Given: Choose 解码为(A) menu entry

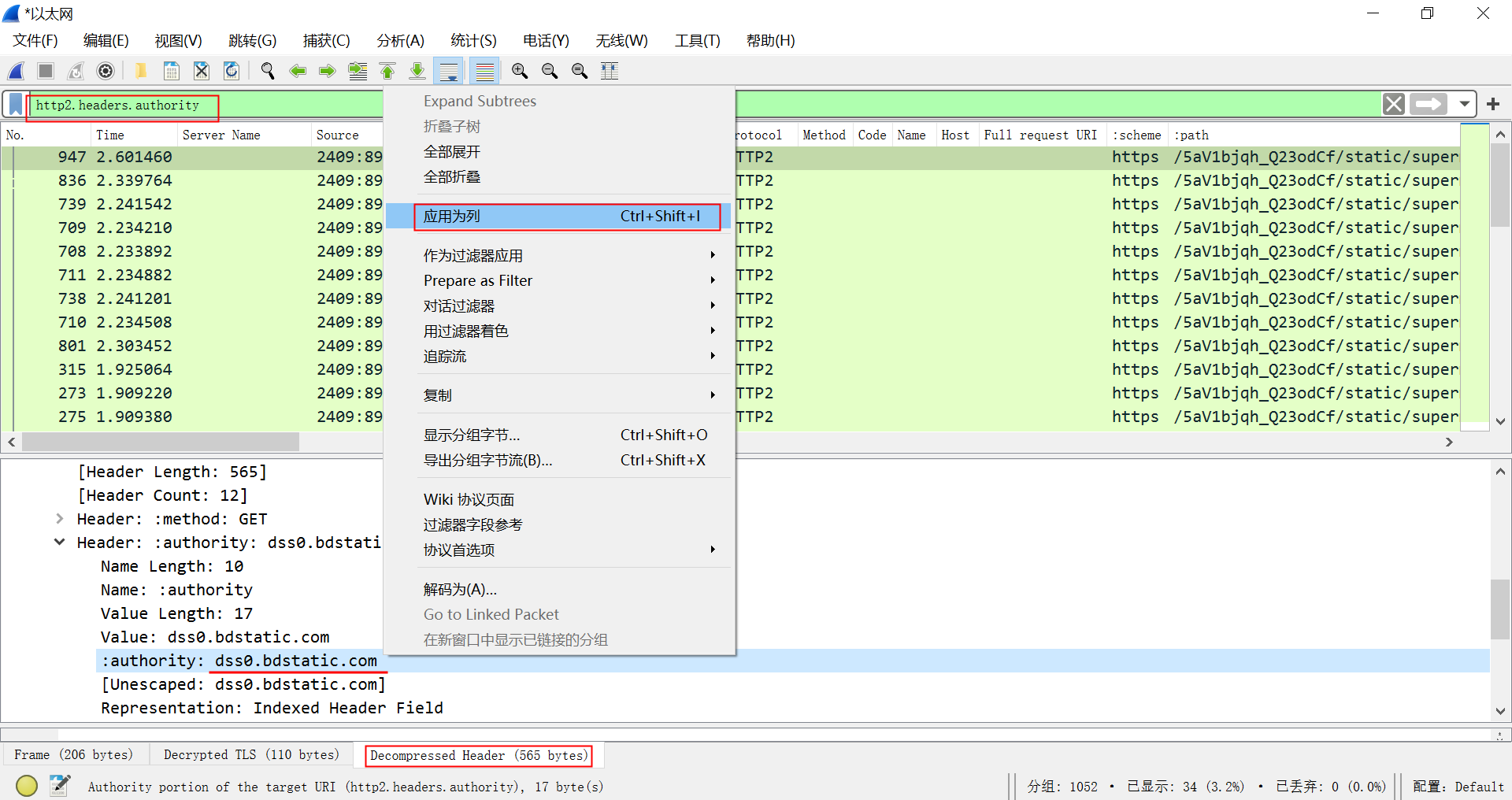Looking at the screenshot, I should click(558, 589).
